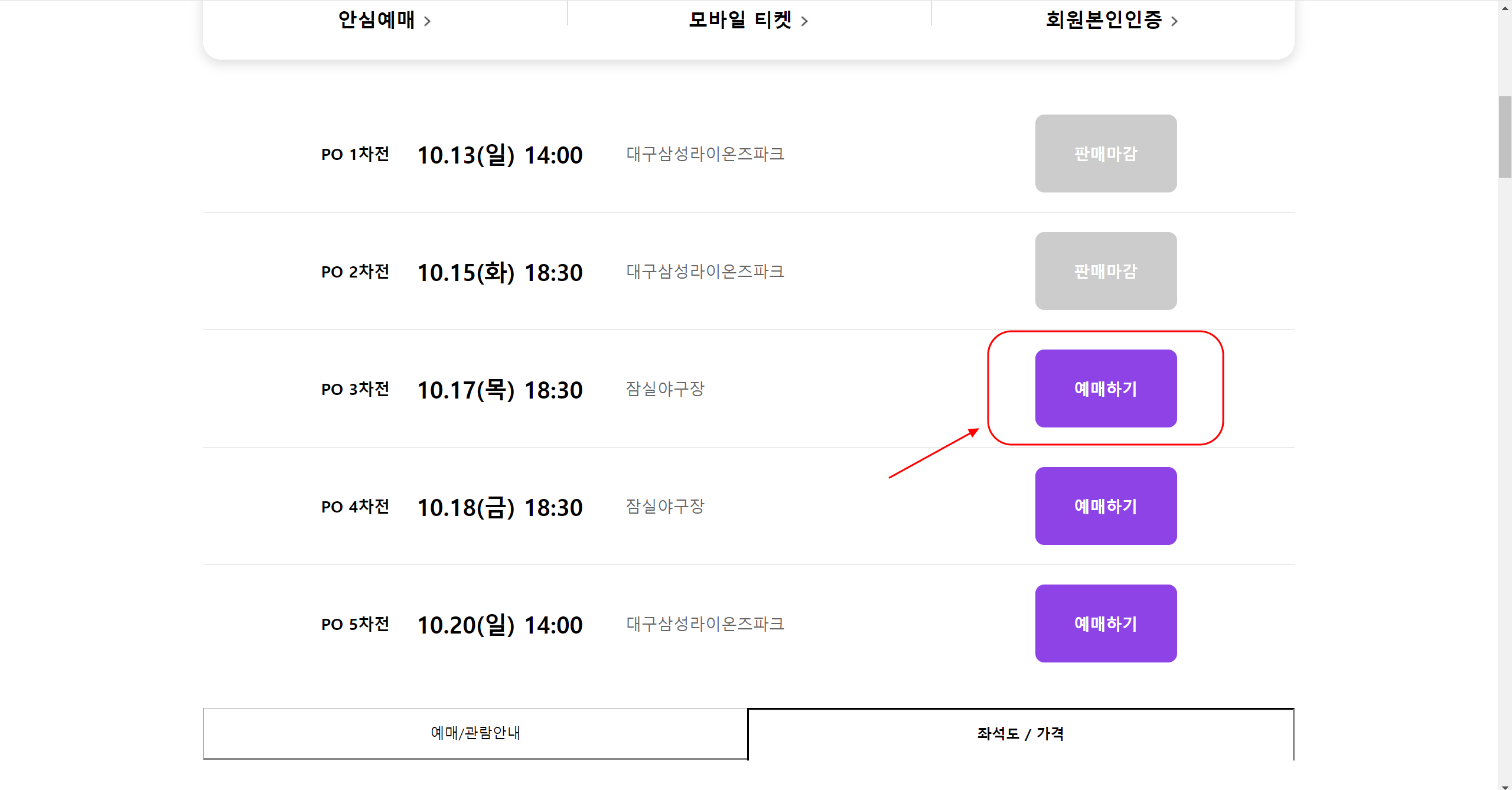The height and width of the screenshot is (790, 1512).
Task: Click the purple 예매하기 icon for PO 5차전
Action: (1106, 623)
